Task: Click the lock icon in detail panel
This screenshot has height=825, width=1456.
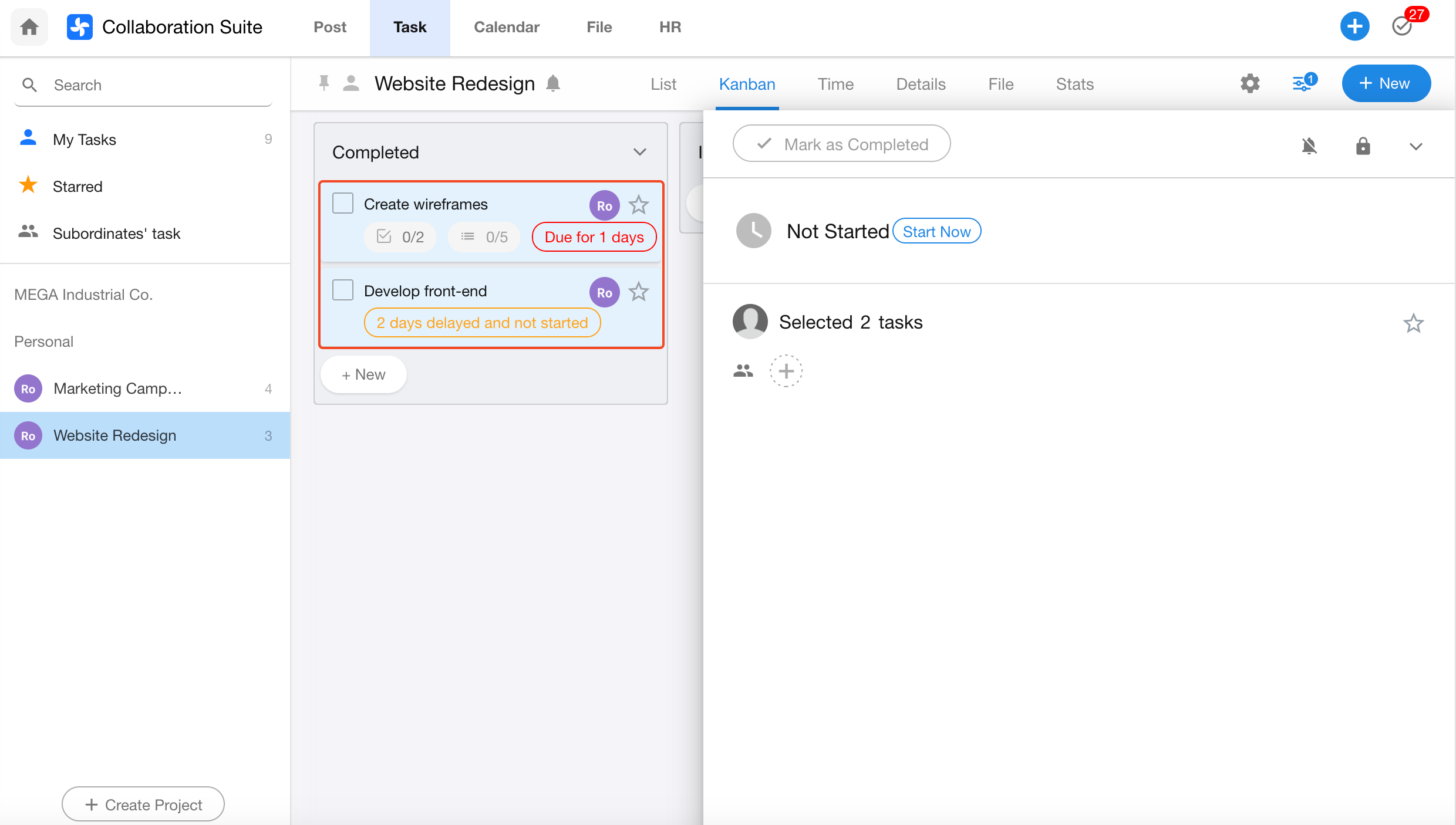Action: coord(1363,146)
